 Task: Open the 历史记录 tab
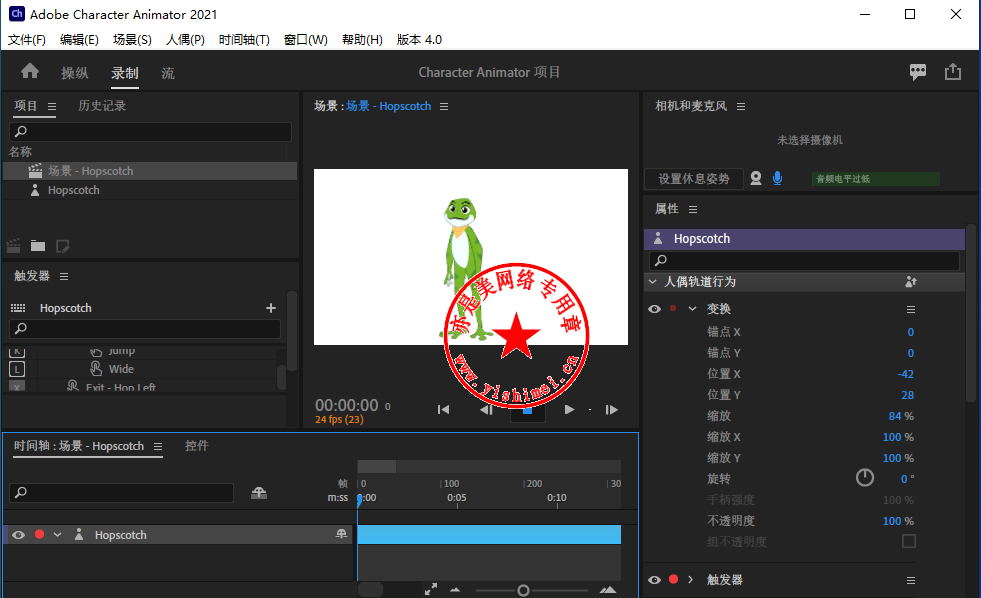[102, 106]
